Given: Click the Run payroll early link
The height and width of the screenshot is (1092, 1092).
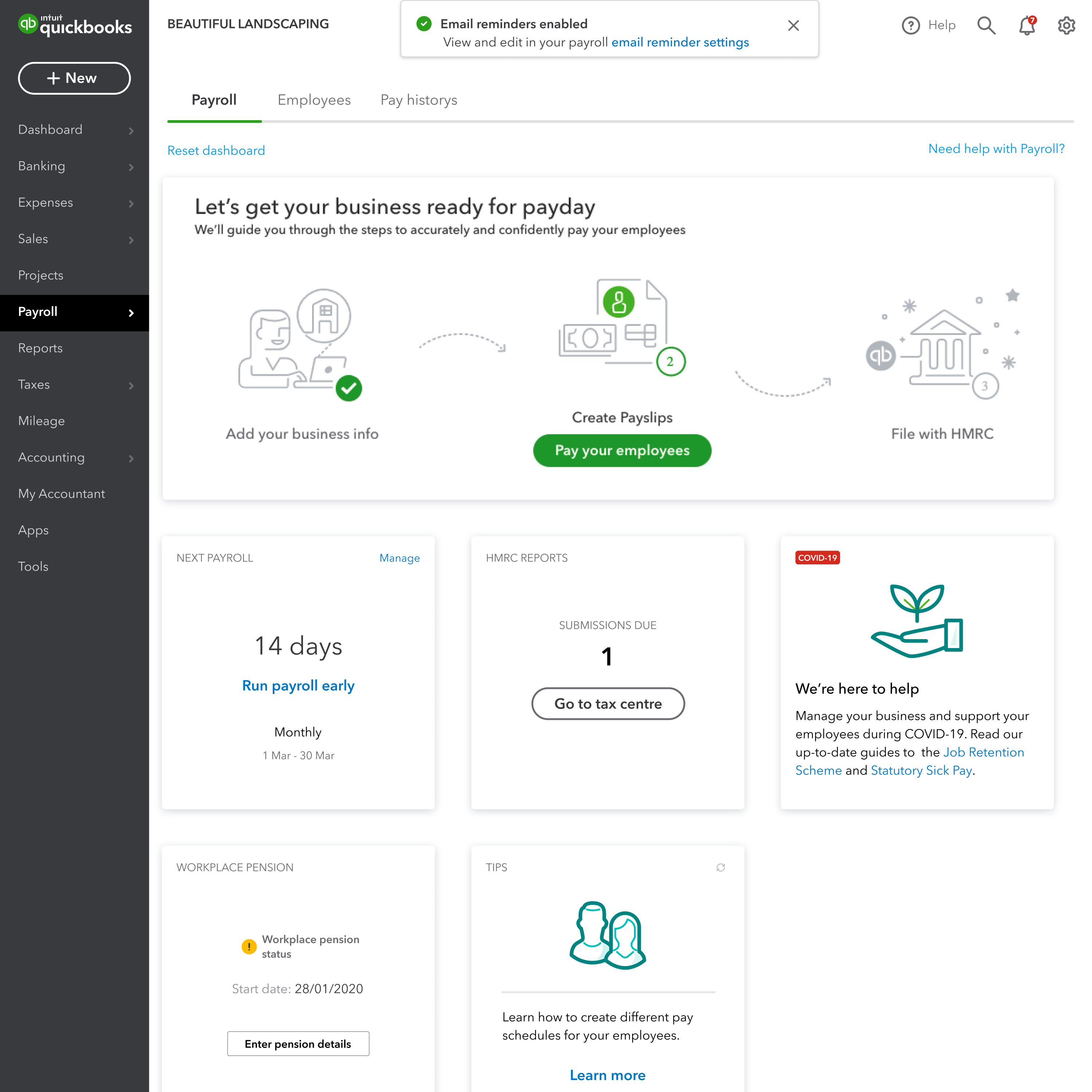Looking at the screenshot, I should [x=298, y=686].
